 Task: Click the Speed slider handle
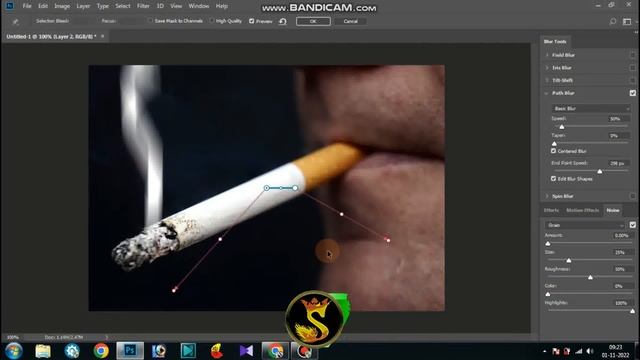(x=562, y=127)
